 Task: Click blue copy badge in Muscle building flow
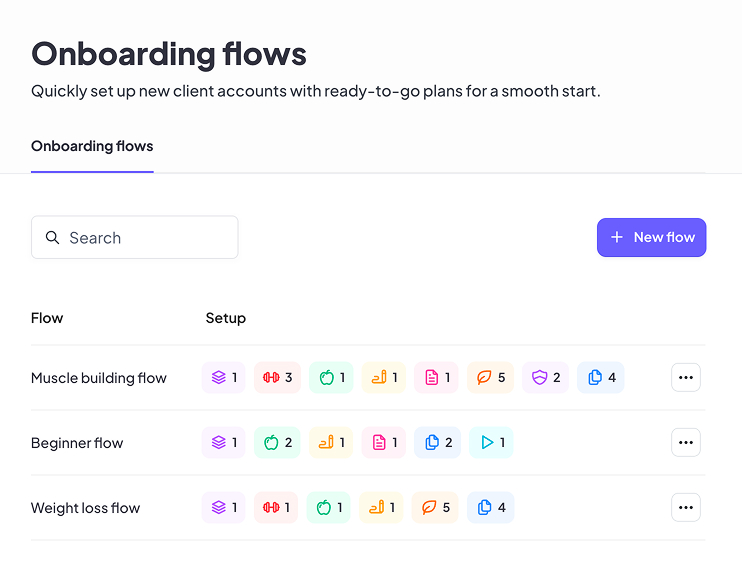600,378
